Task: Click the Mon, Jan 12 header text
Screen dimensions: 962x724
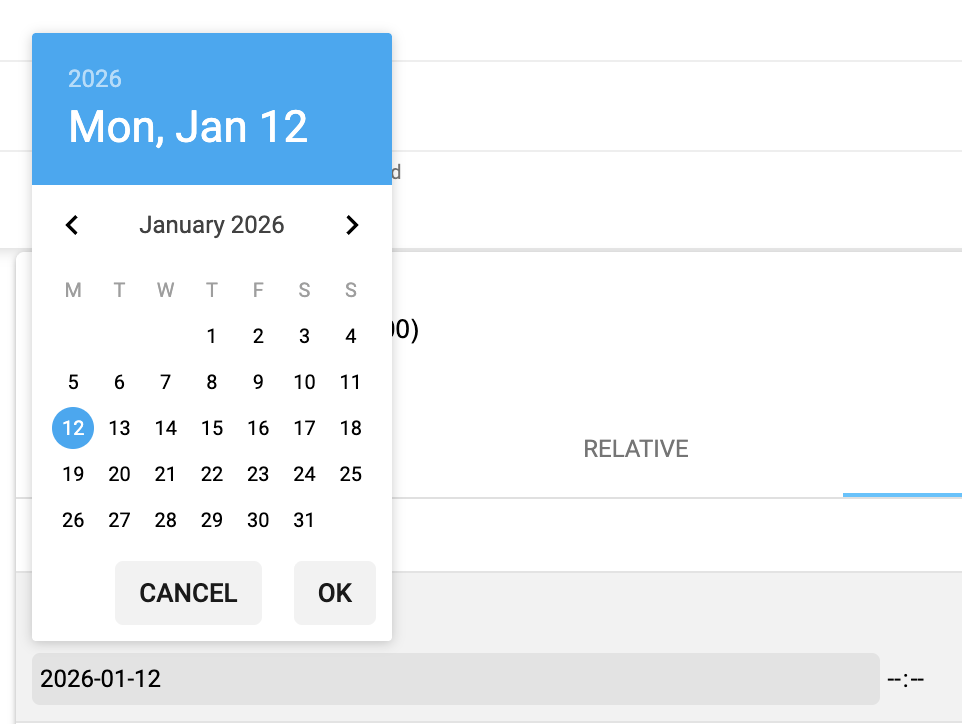Action: coord(188,126)
